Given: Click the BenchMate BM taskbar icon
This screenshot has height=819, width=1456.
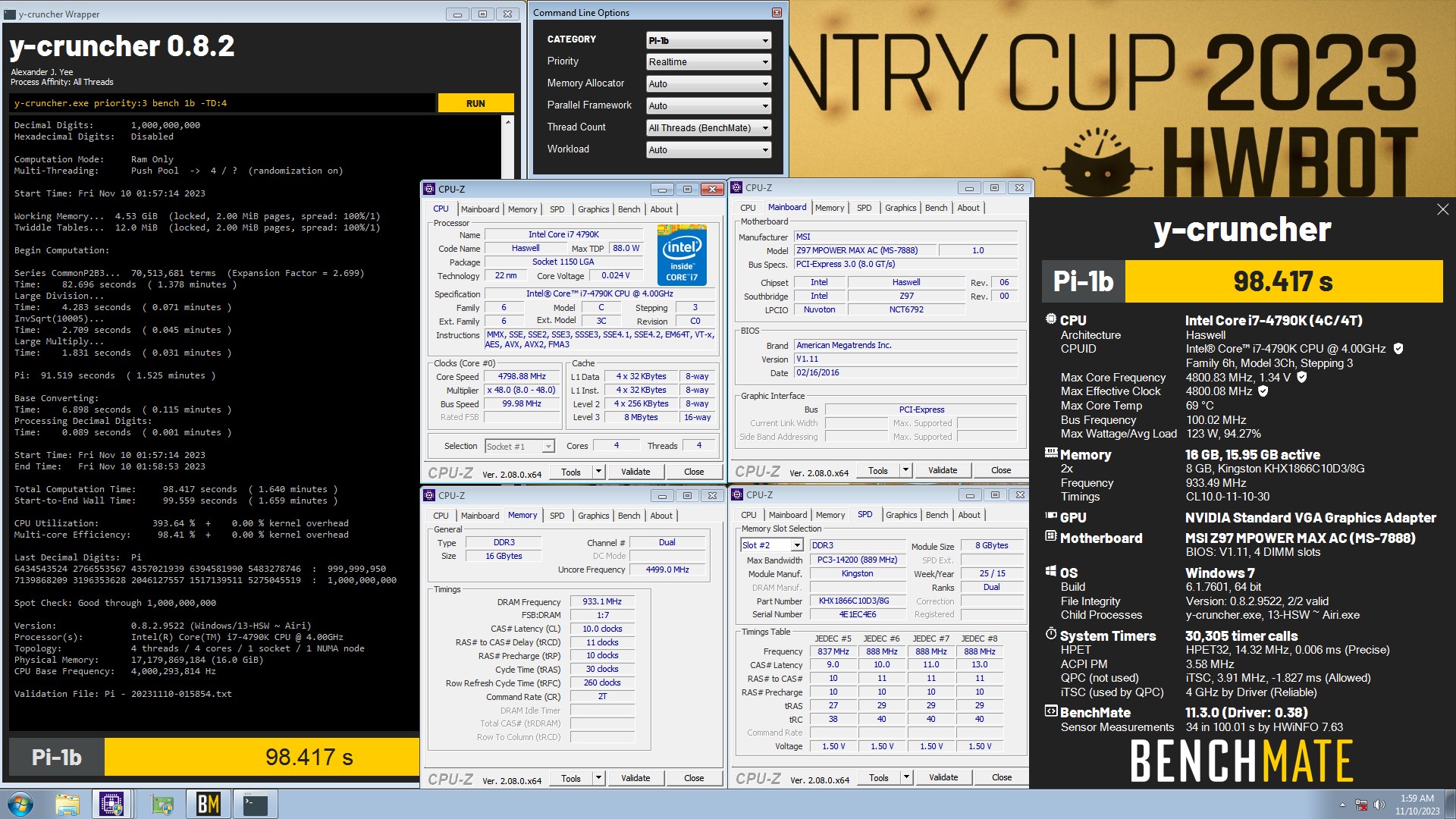Looking at the screenshot, I should point(208,804).
